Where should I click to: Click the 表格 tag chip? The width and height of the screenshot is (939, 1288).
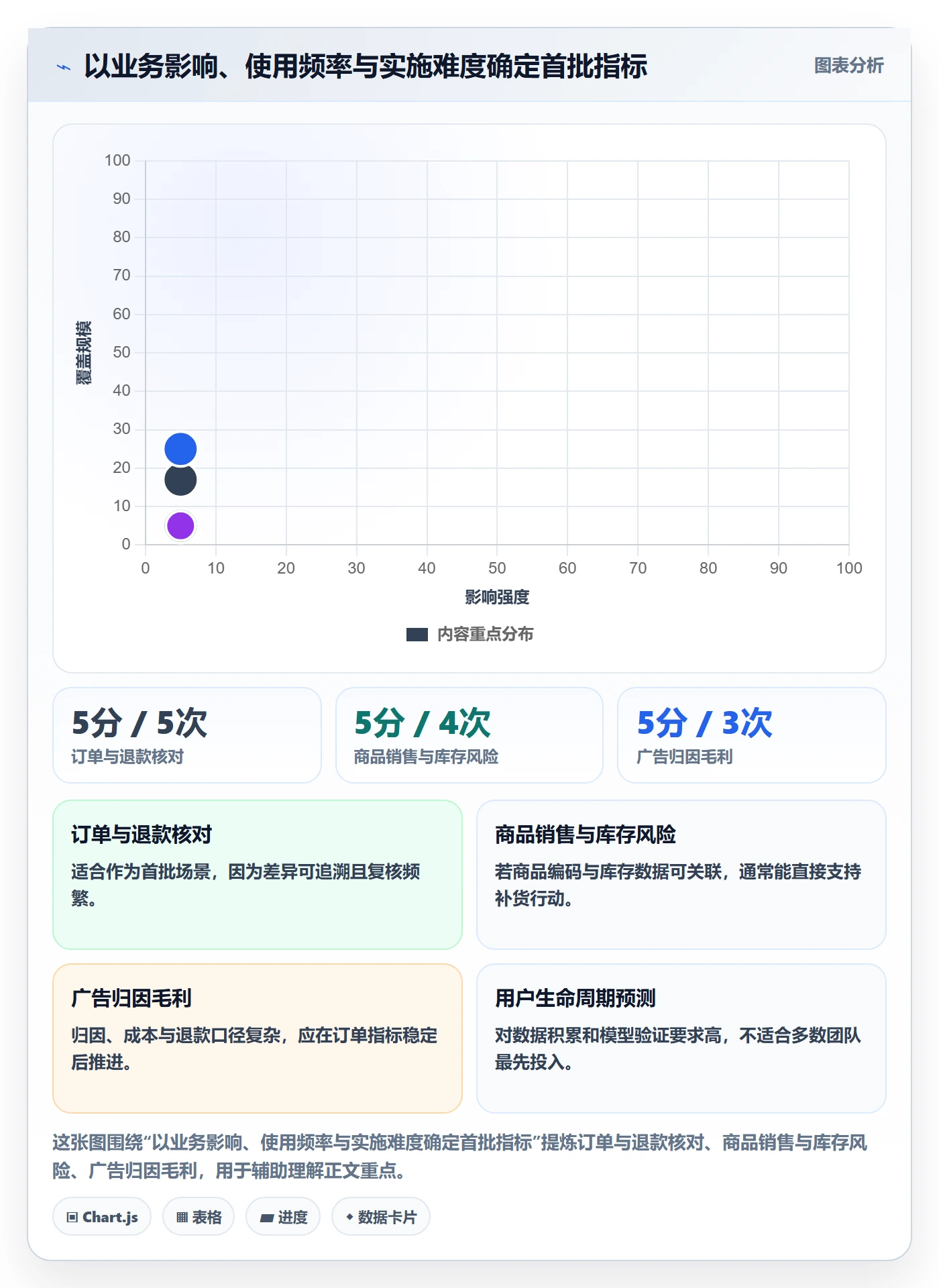point(199,1217)
